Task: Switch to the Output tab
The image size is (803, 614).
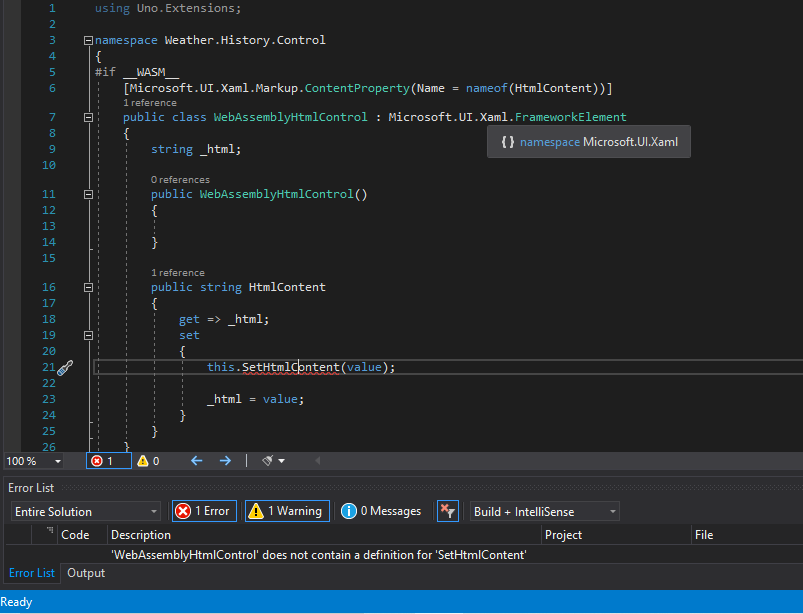Action: click(85, 573)
